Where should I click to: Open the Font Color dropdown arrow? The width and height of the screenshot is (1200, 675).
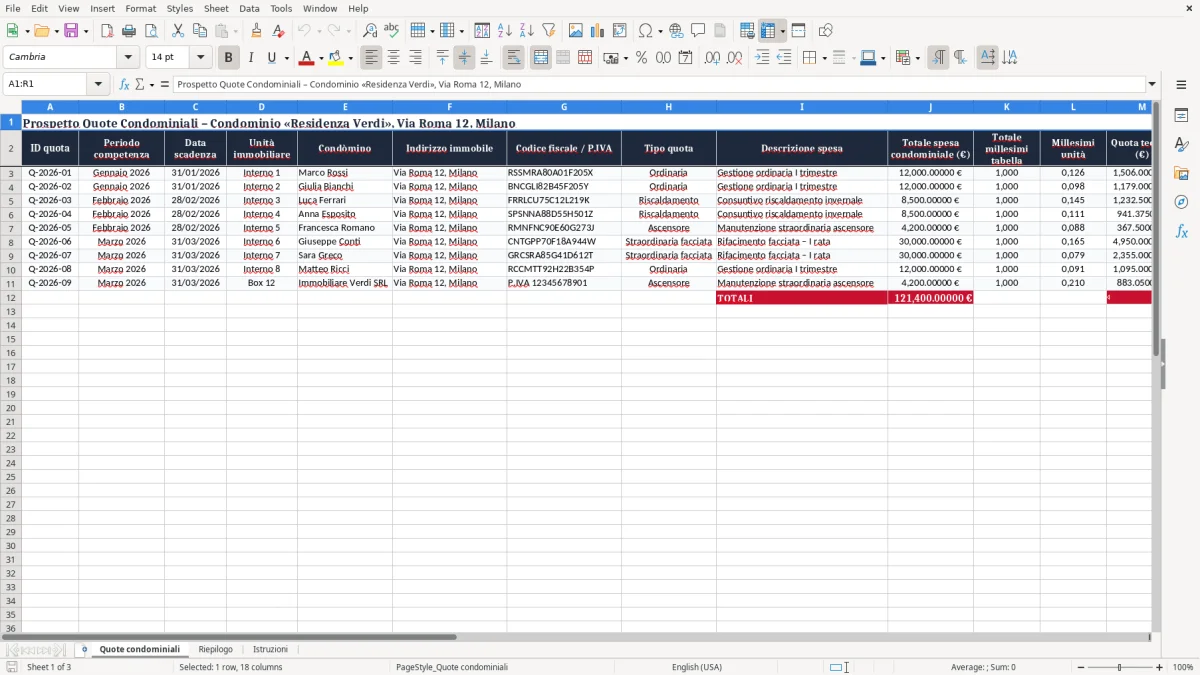pyautogui.click(x=321, y=58)
